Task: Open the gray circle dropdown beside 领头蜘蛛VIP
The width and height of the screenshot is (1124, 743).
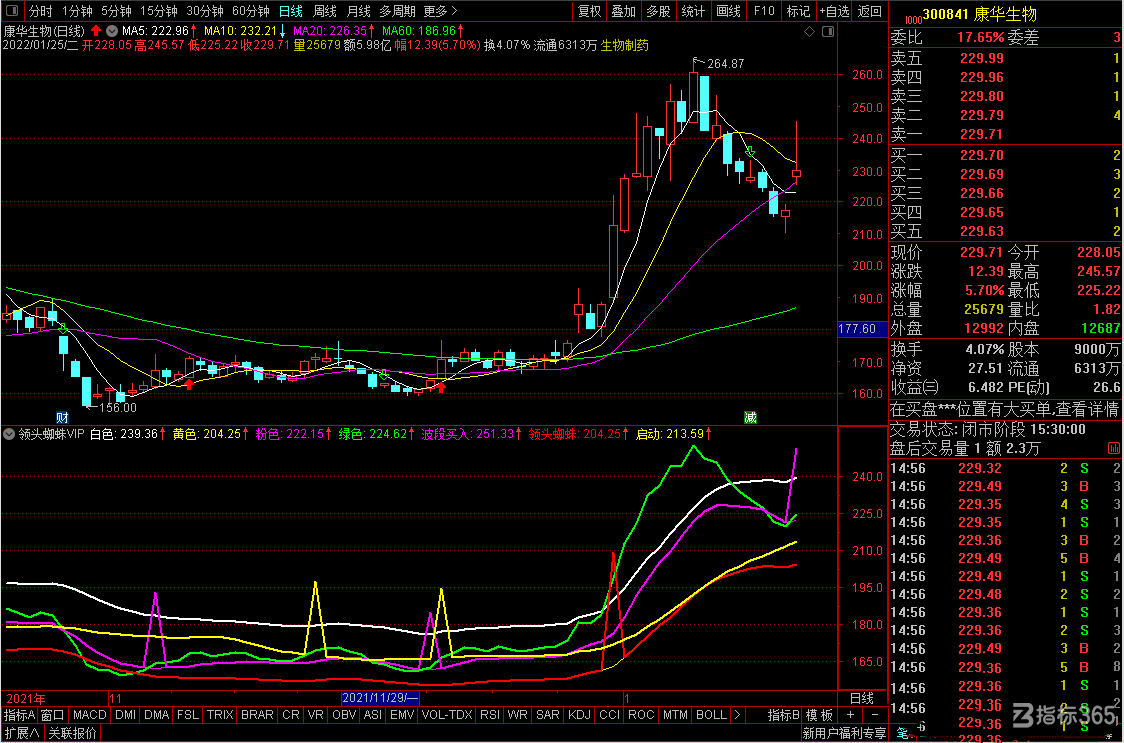Action: [9, 434]
